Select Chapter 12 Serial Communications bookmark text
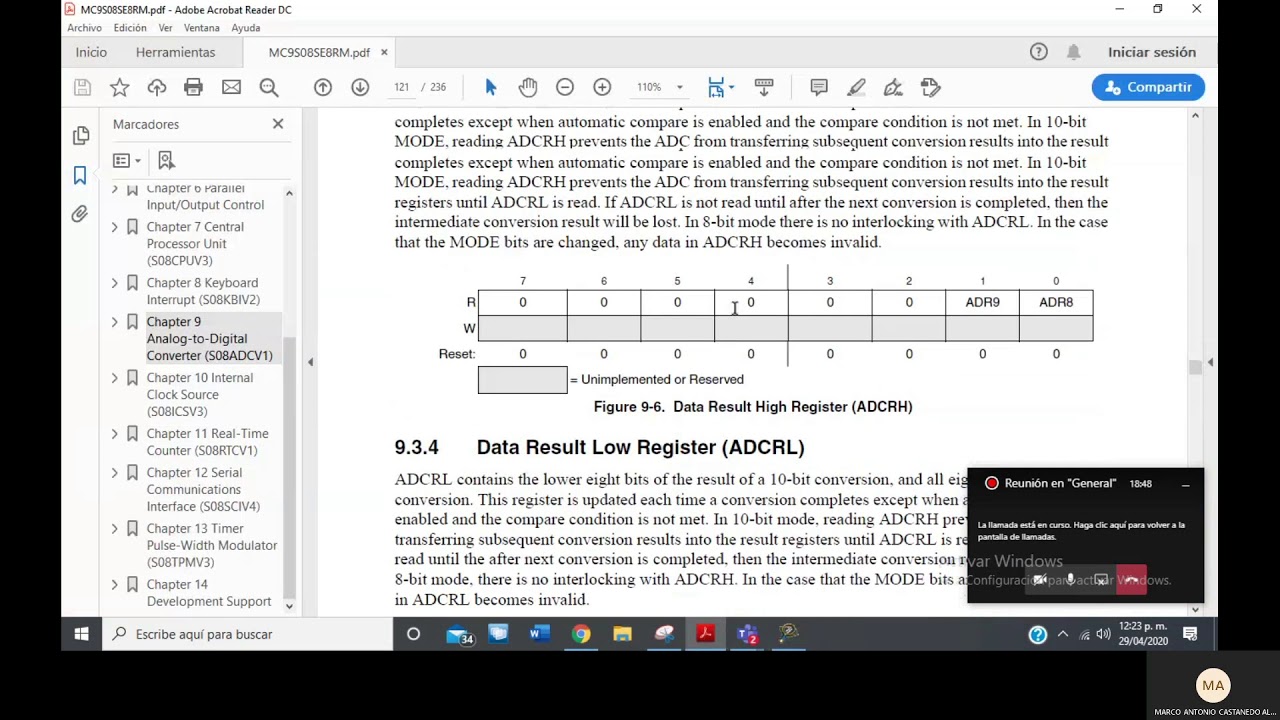This screenshot has width=1280, height=720. pos(203,490)
